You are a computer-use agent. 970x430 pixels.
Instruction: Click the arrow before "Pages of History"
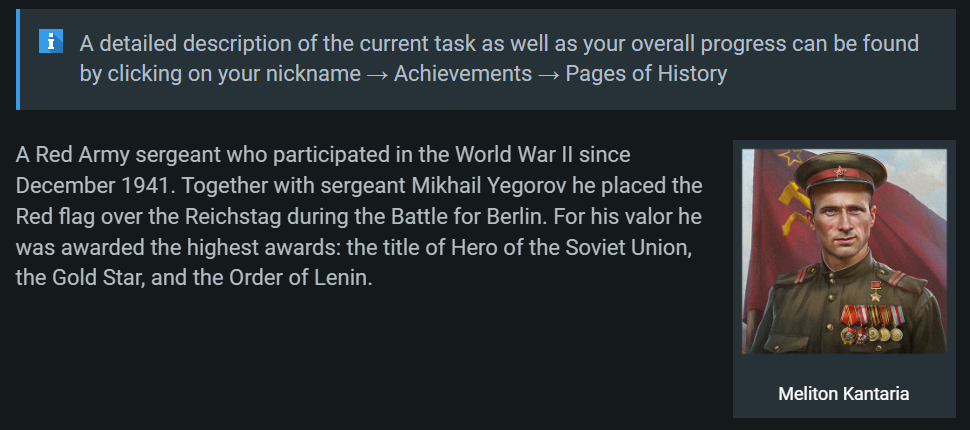coord(548,74)
